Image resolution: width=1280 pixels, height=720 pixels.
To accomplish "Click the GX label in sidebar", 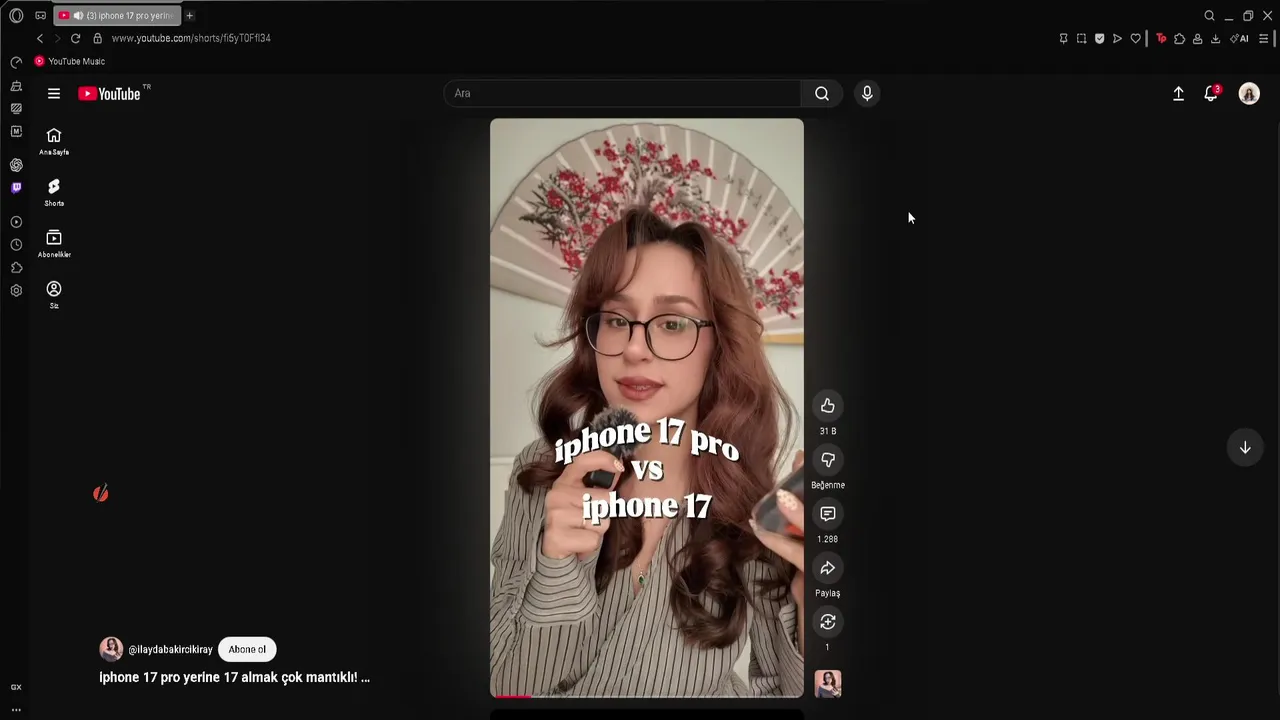I will [x=16, y=687].
